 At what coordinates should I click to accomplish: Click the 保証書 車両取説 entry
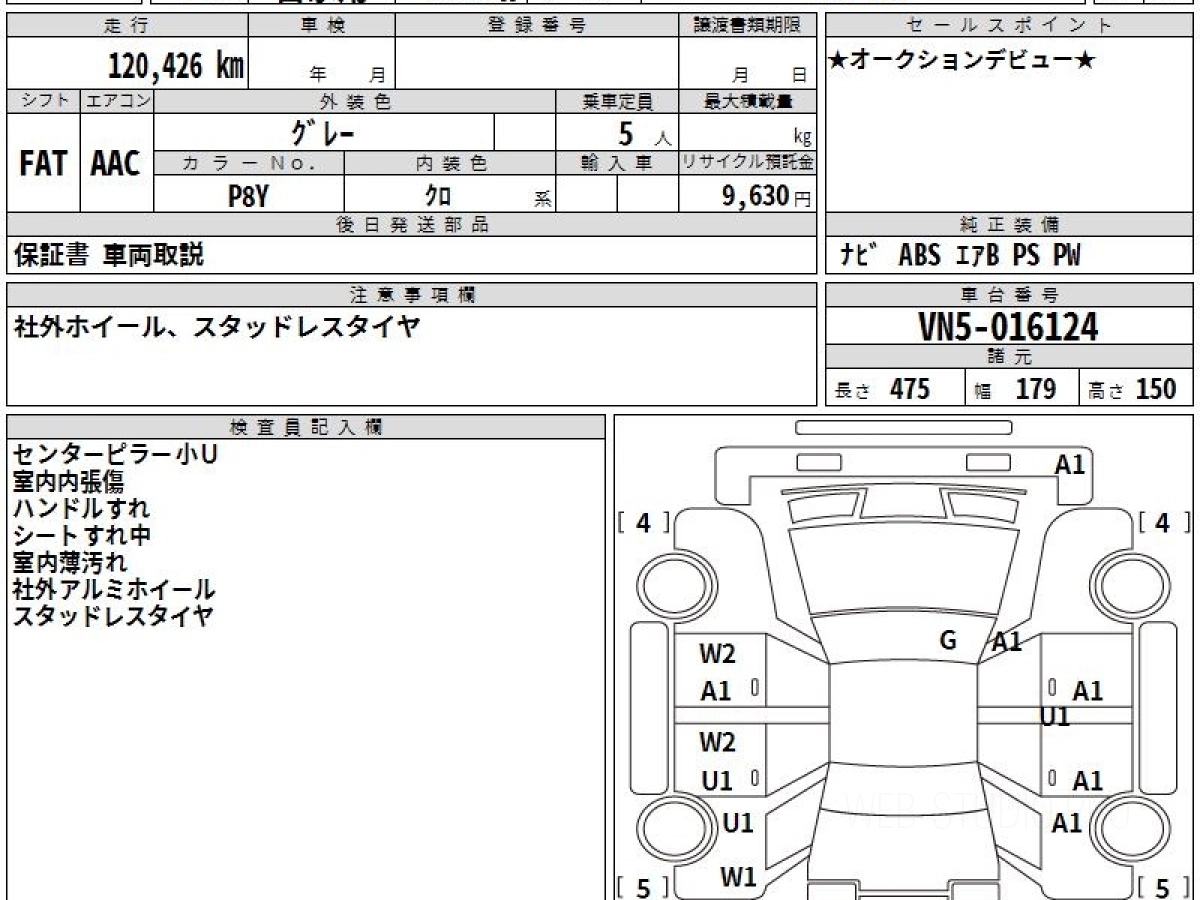pyautogui.click(x=109, y=255)
